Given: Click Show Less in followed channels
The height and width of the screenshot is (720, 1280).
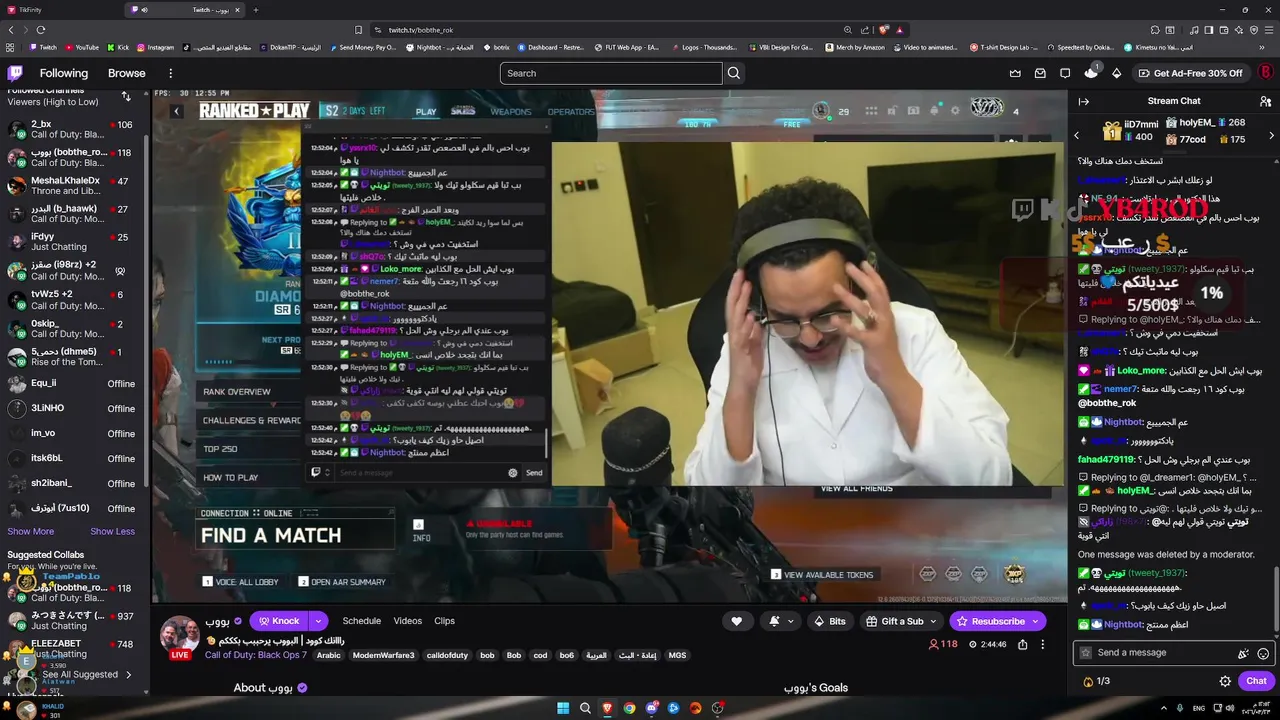Looking at the screenshot, I should tap(112, 531).
